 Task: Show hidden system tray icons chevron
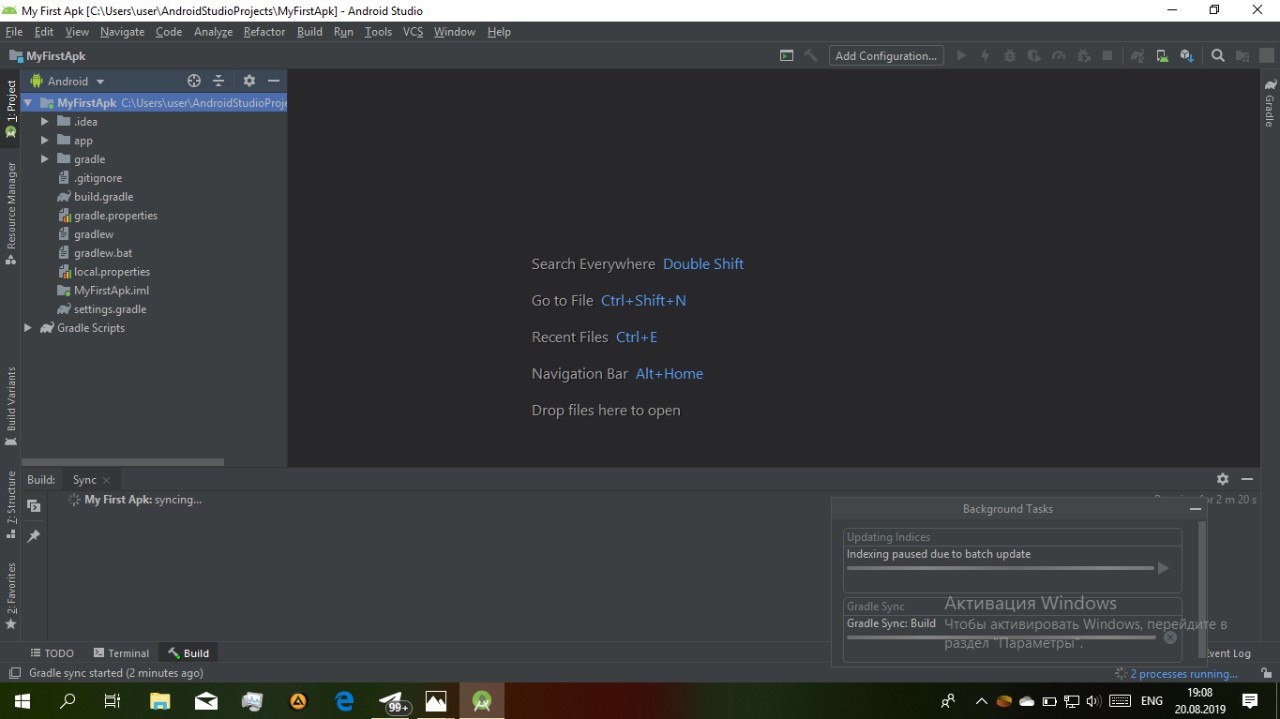981,701
